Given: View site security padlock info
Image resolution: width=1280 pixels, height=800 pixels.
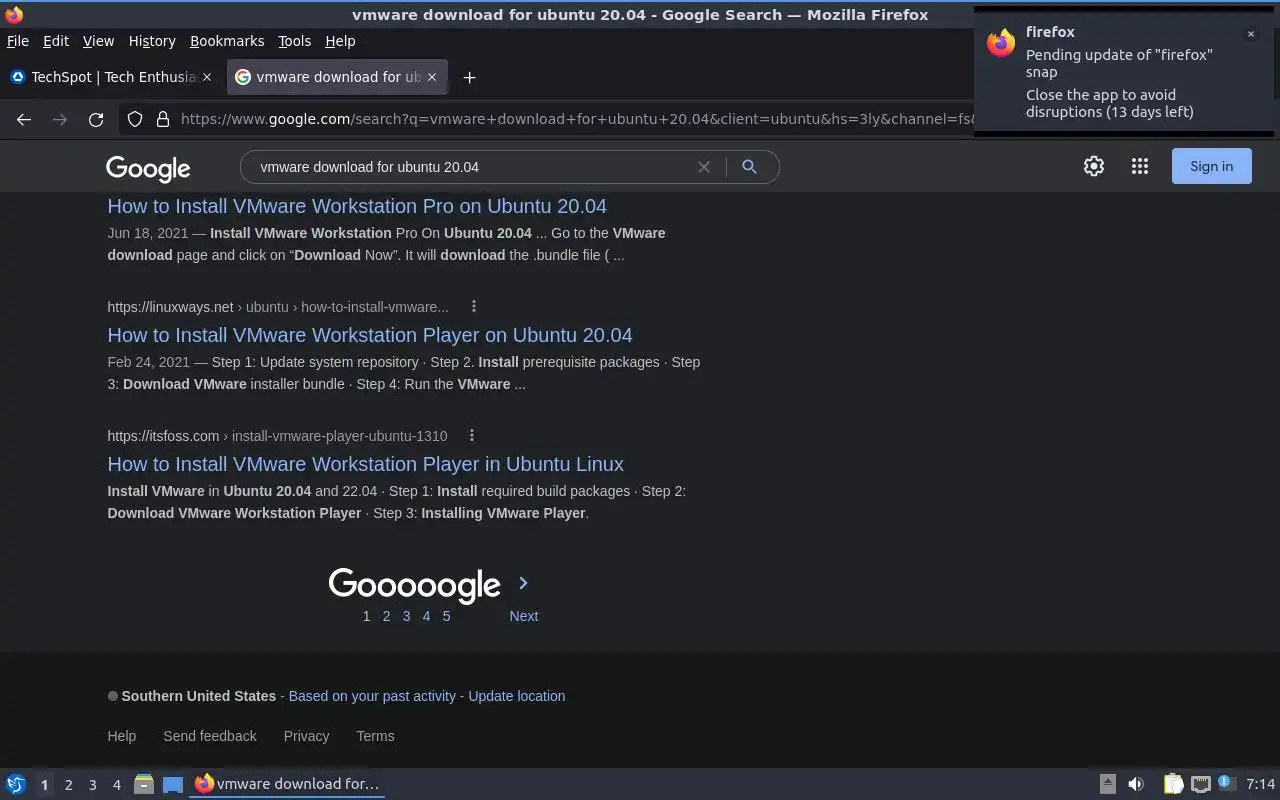Looking at the screenshot, I should point(162,119).
